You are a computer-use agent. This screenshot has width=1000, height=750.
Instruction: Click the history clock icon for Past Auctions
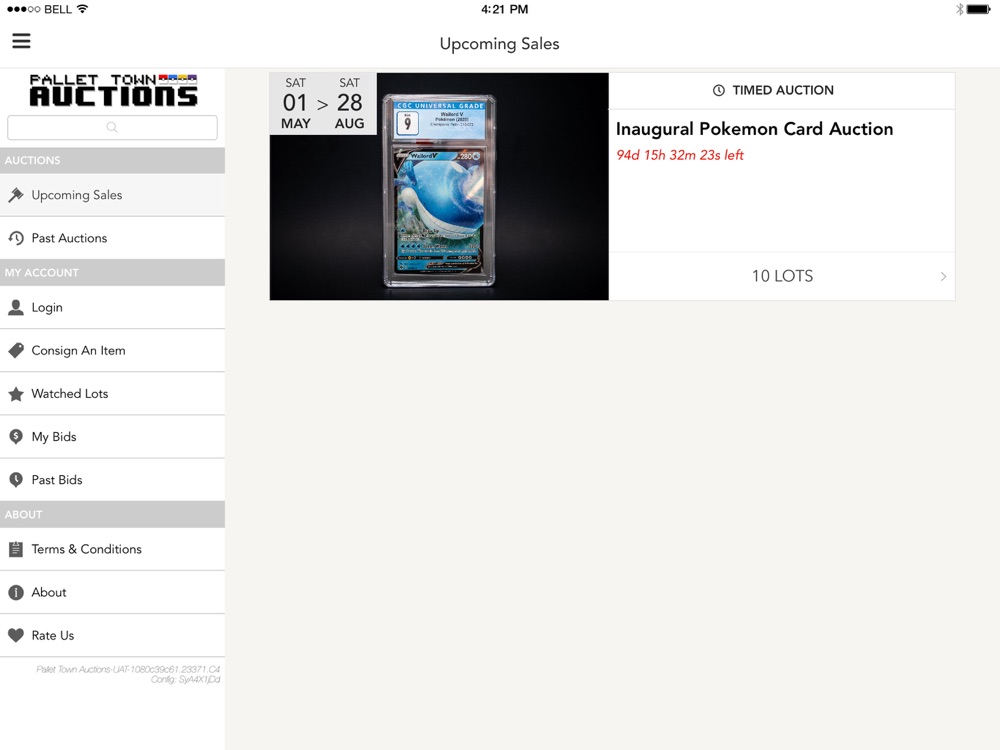coord(16,238)
